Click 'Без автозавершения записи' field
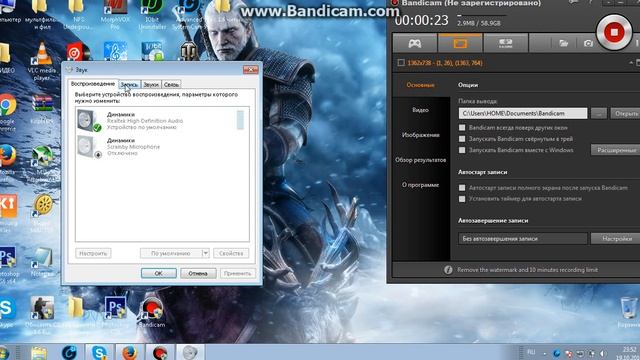640x360 pixels. tap(523, 238)
